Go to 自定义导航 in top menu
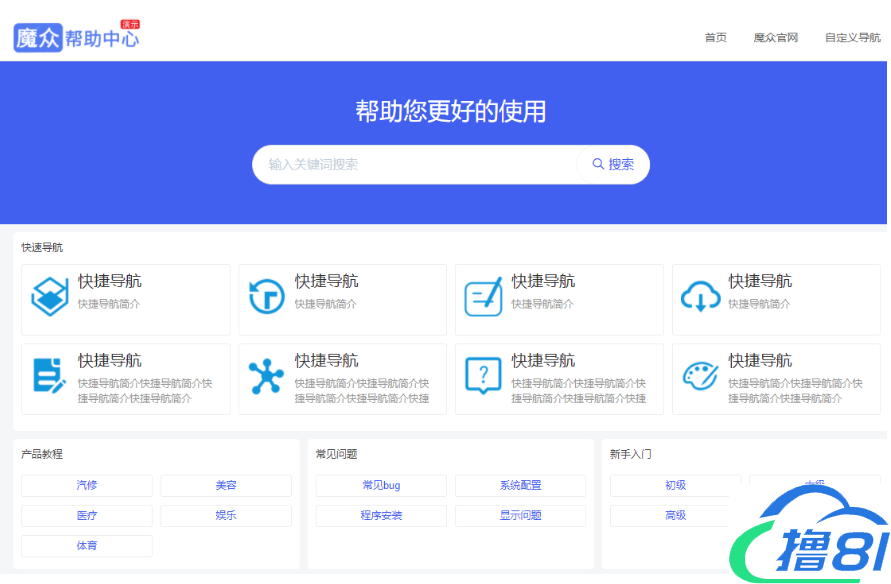 tap(852, 38)
